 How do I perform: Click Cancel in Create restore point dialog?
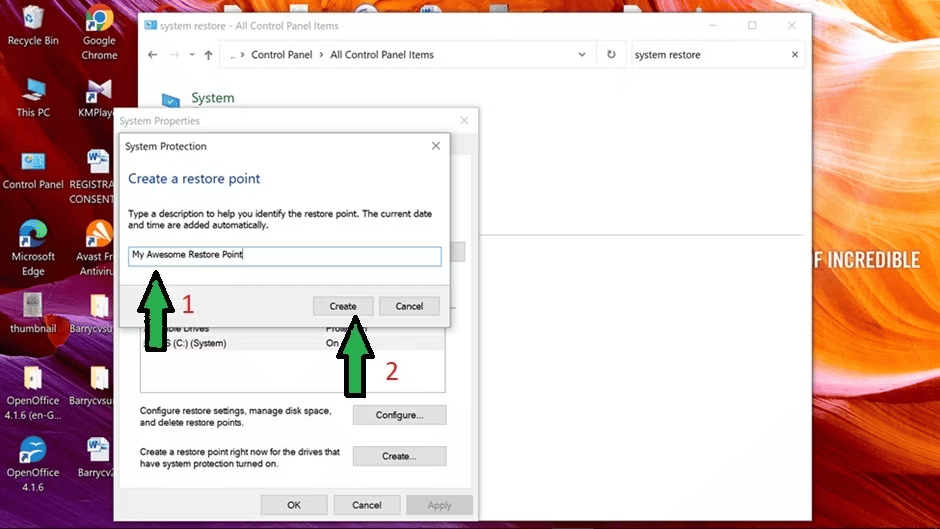[409, 306]
